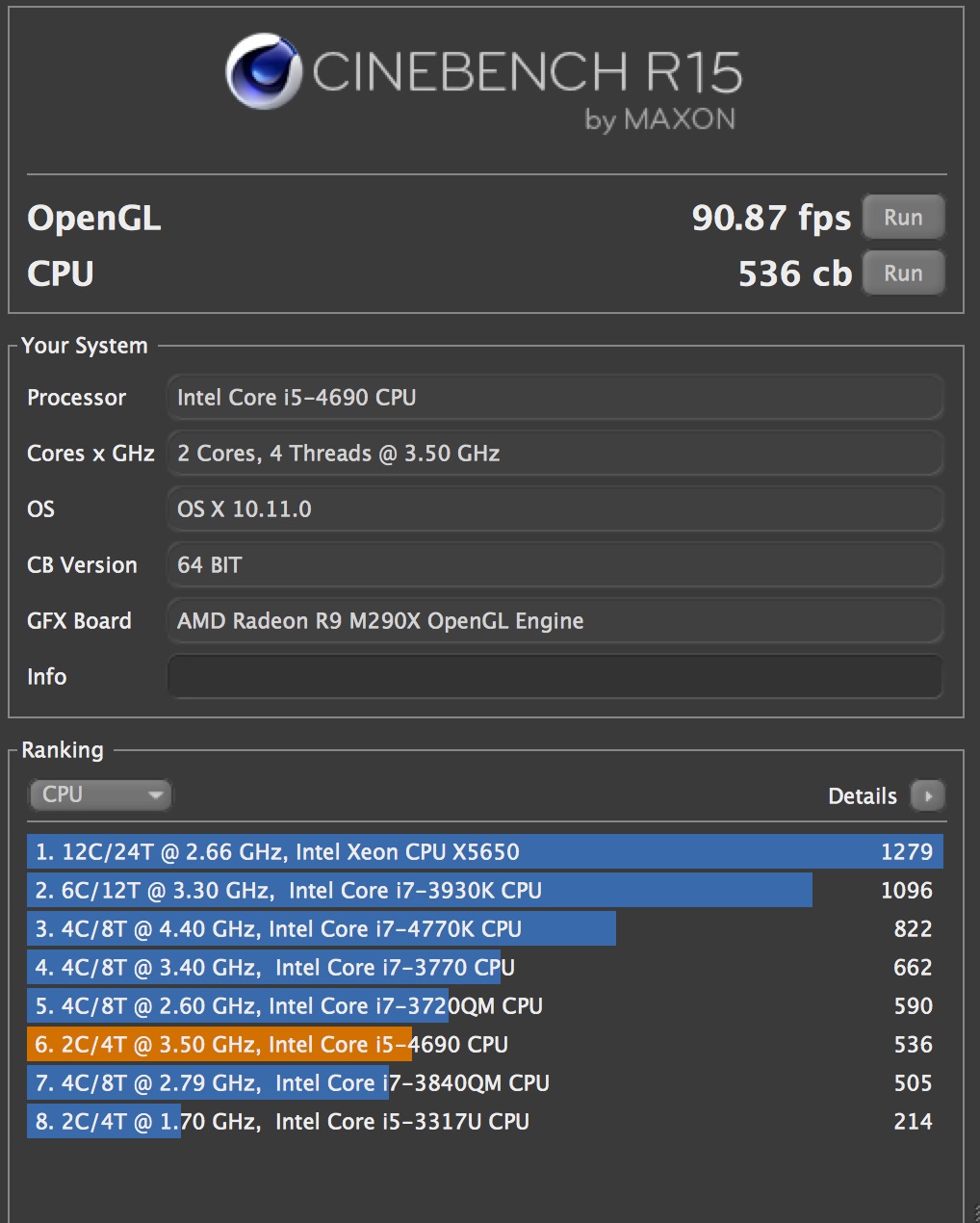This screenshot has width=980, height=1223.
Task: Click into the Info text field
Action: pyautogui.click(x=554, y=677)
